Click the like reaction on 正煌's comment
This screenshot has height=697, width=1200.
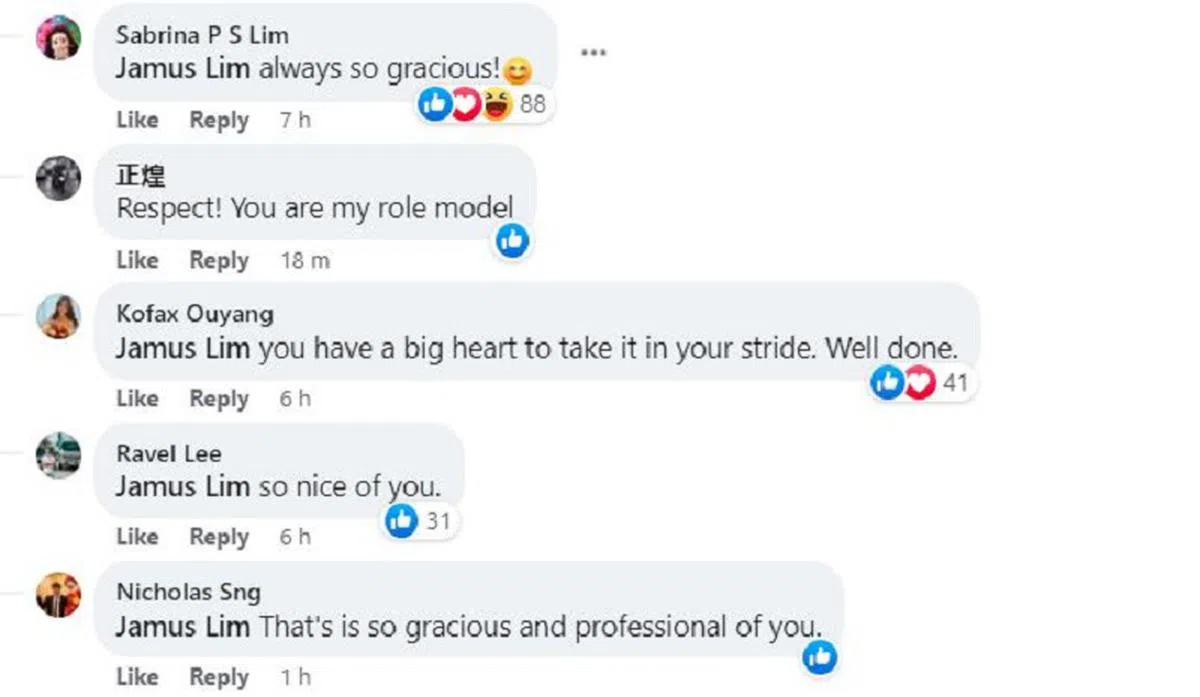point(512,240)
